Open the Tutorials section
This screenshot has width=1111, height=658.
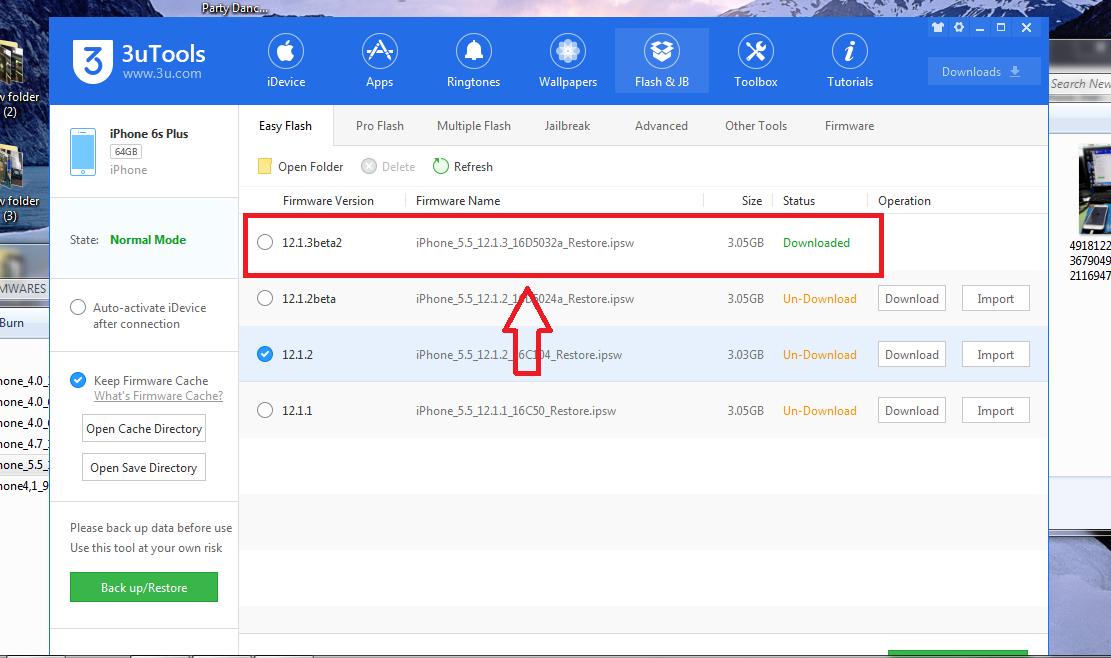point(850,61)
